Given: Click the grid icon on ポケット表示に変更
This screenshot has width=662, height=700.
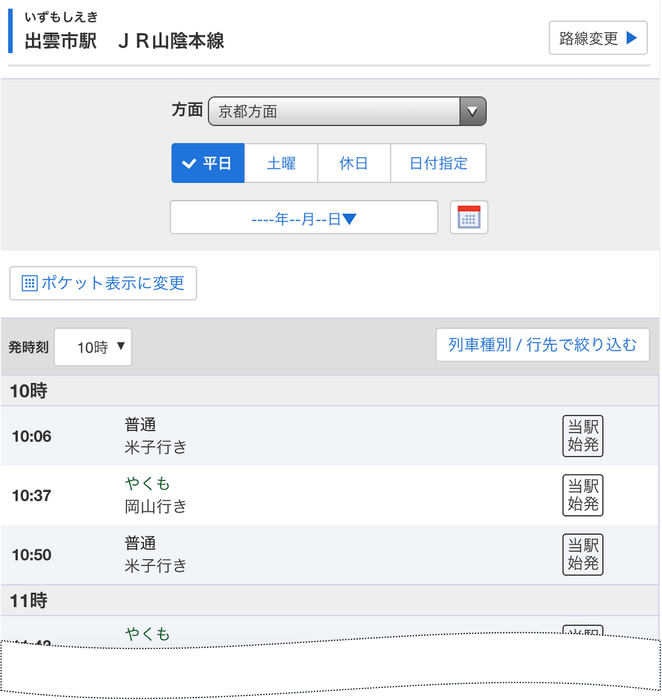Looking at the screenshot, I should click(29, 283).
